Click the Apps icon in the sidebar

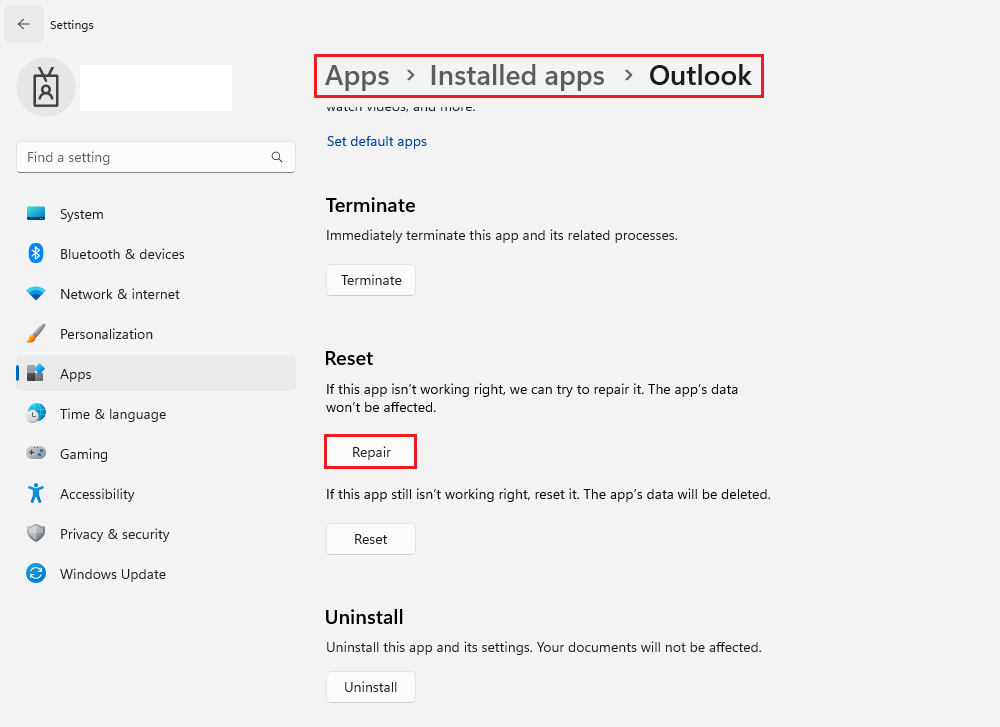pyautogui.click(x=36, y=373)
